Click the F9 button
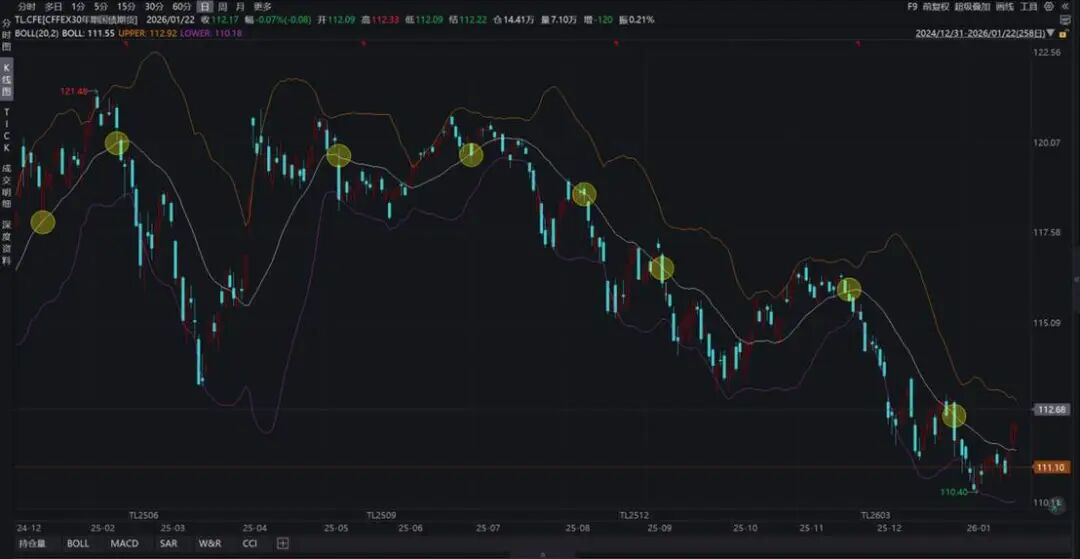This screenshot has width=1080, height=559. 912,6
